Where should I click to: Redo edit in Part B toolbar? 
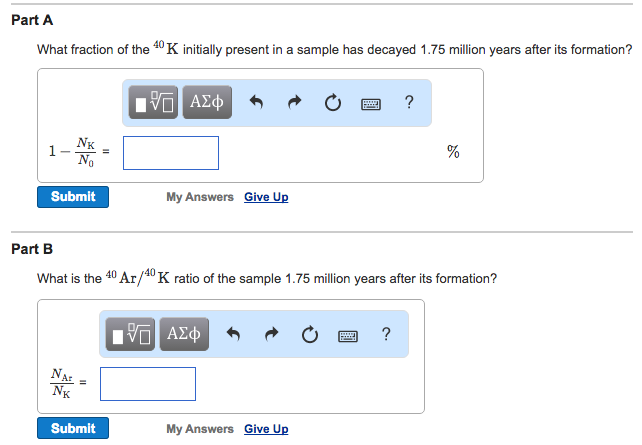coord(271,334)
